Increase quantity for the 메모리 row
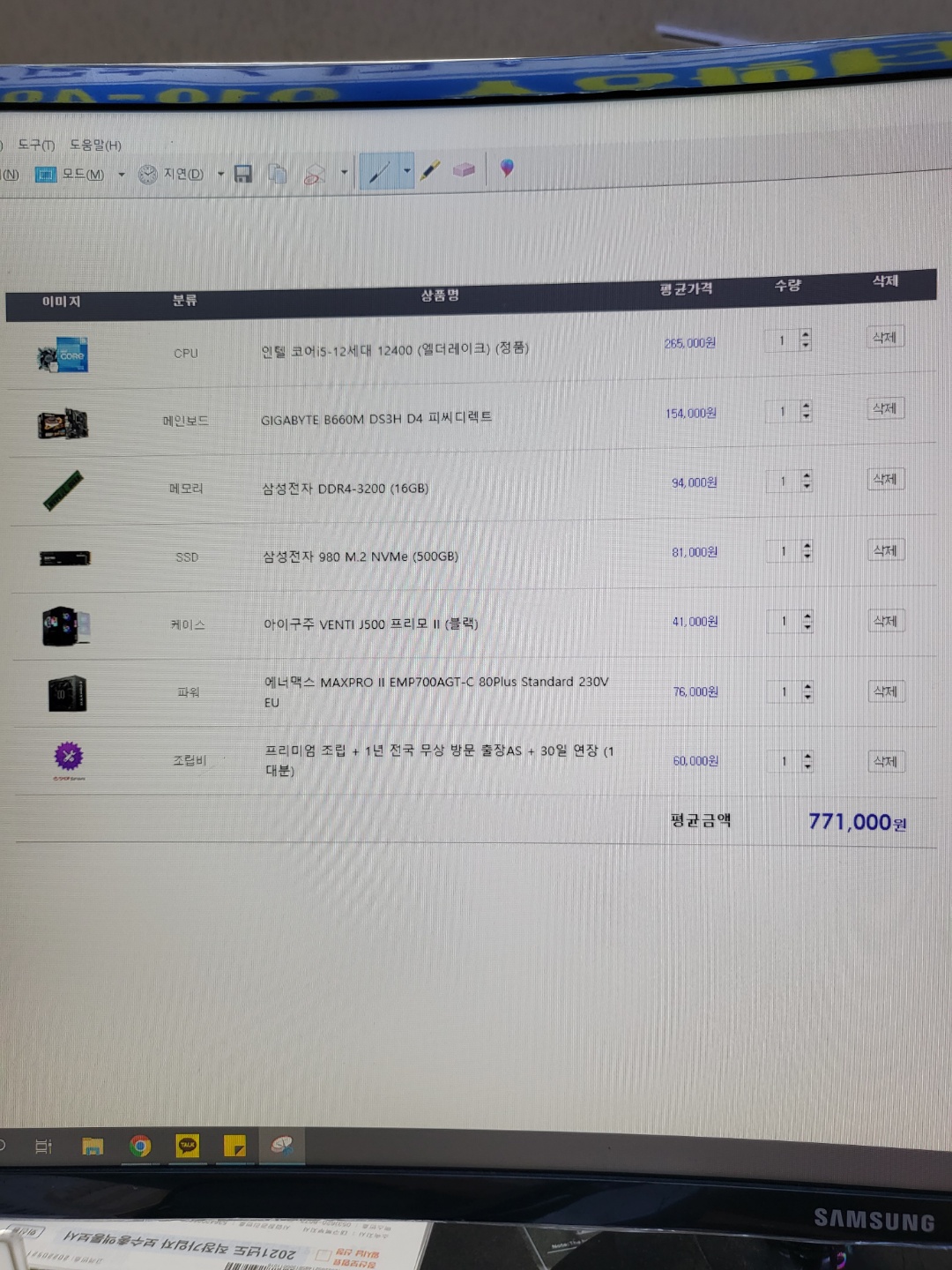Viewport: 952px width, 1270px height. (x=807, y=475)
